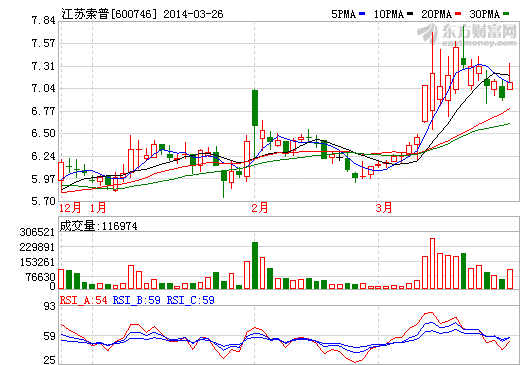Click the 12月 month label on the time axis
520x365 pixels.
70,208
